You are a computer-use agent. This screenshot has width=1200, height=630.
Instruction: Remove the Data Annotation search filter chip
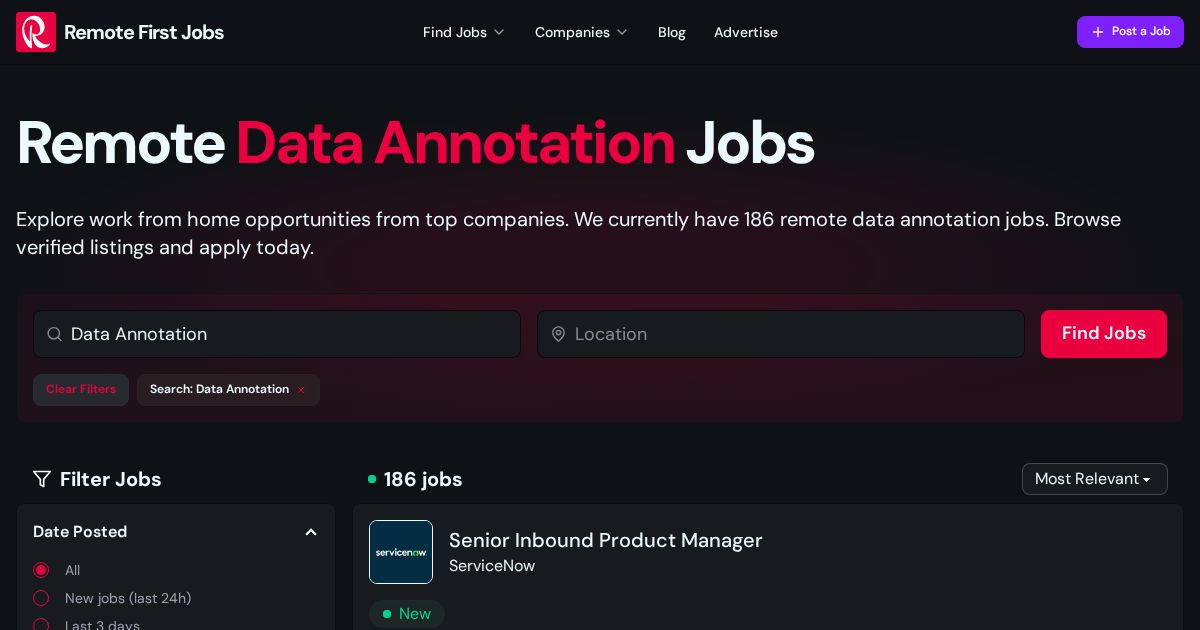tap(301, 390)
